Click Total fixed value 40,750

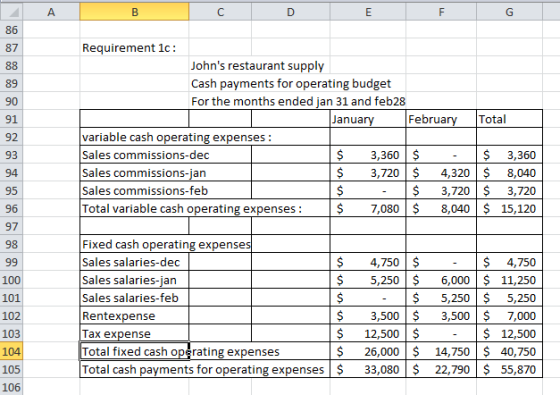[509, 351]
